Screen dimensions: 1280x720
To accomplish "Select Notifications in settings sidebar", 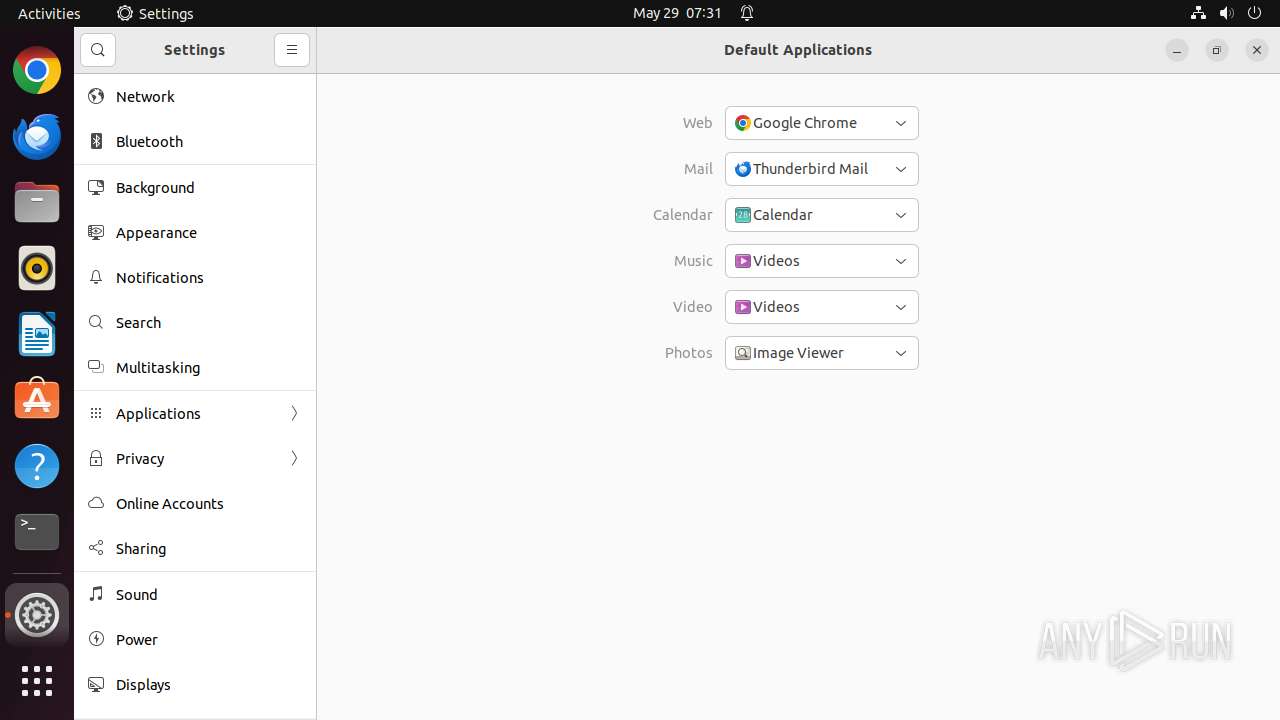I will (195, 278).
